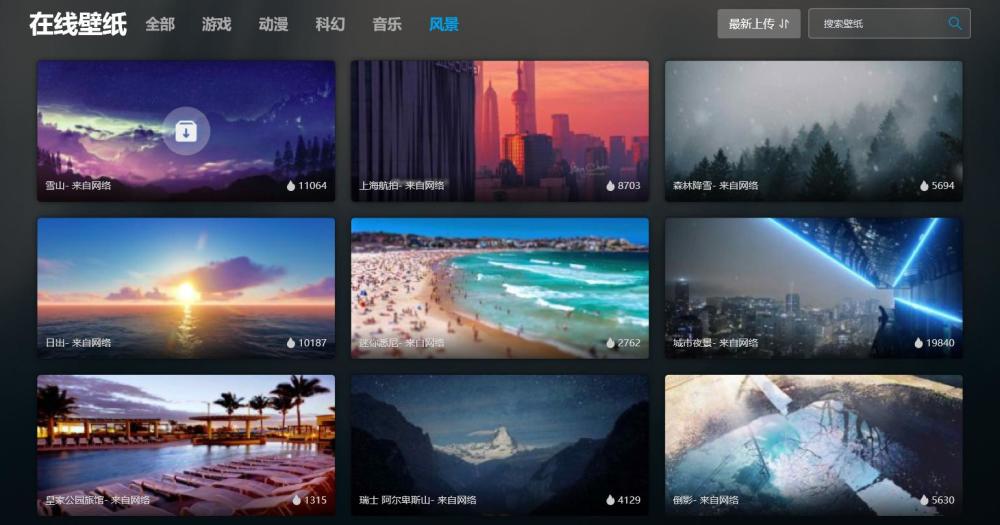Click the caption 城市夜景- 来自网络
The height and width of the screenshot is (525, 1000).
click(x=715, y=343)
